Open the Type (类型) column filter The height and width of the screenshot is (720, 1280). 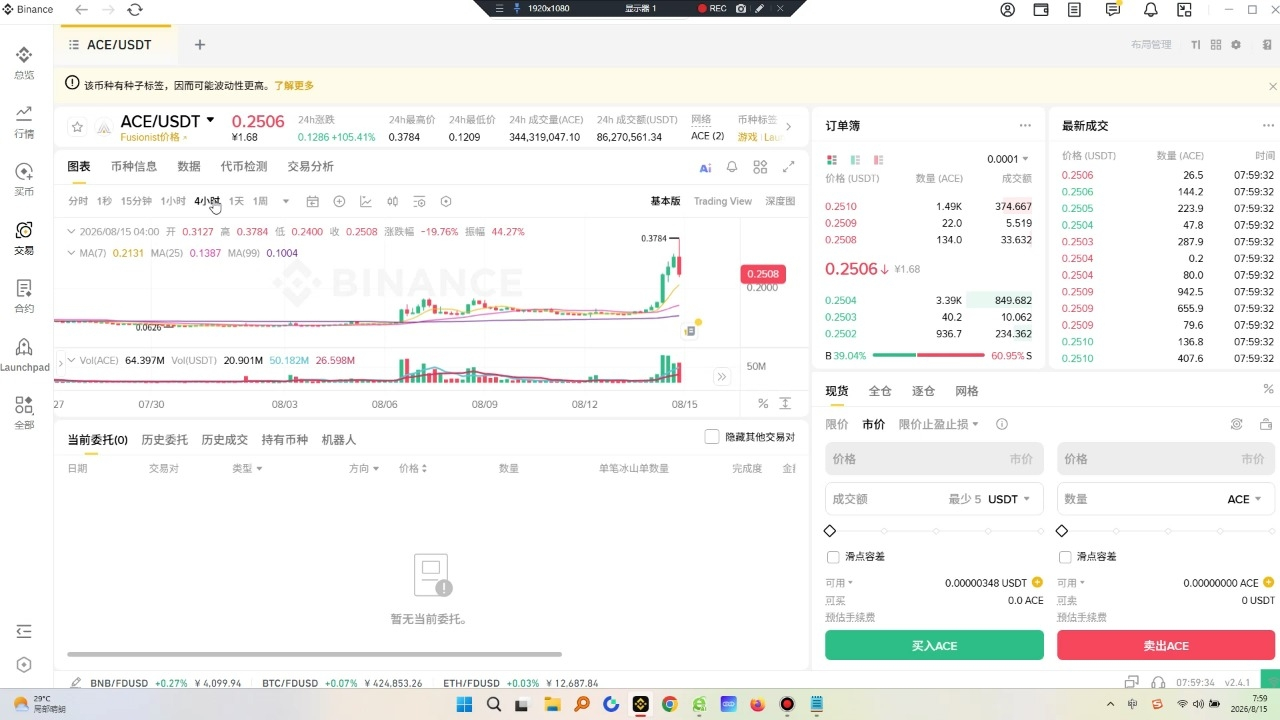tap(247, 468)
